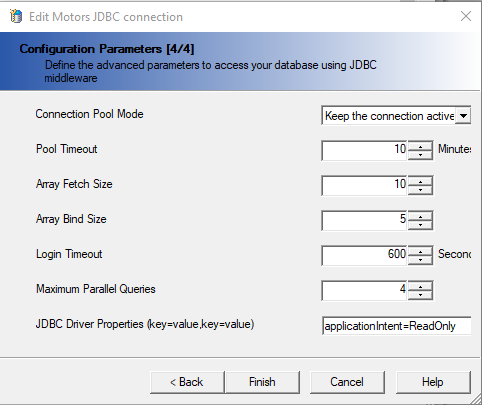Go to previous step with Back button

point(187,382)
